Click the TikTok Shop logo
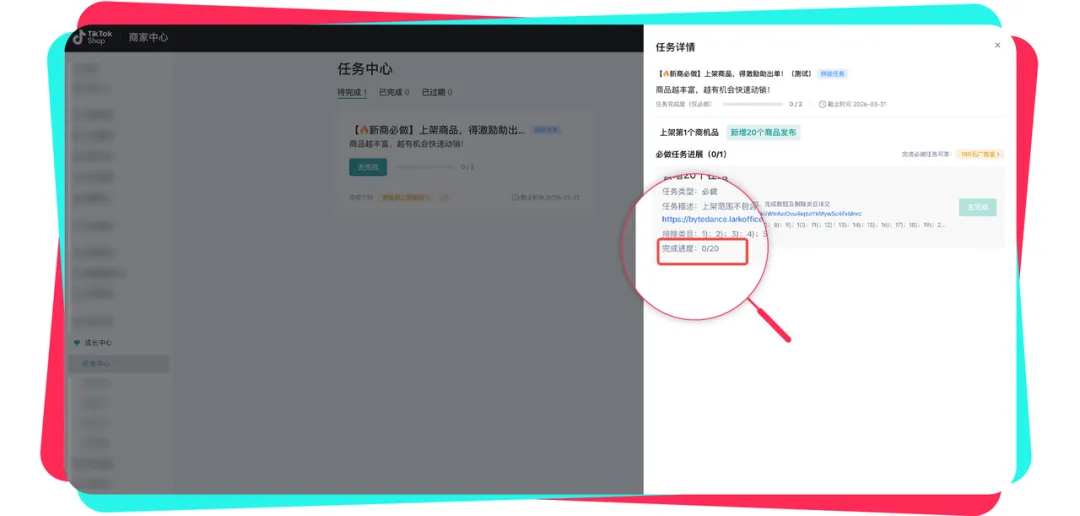 [x=93, y=37]
